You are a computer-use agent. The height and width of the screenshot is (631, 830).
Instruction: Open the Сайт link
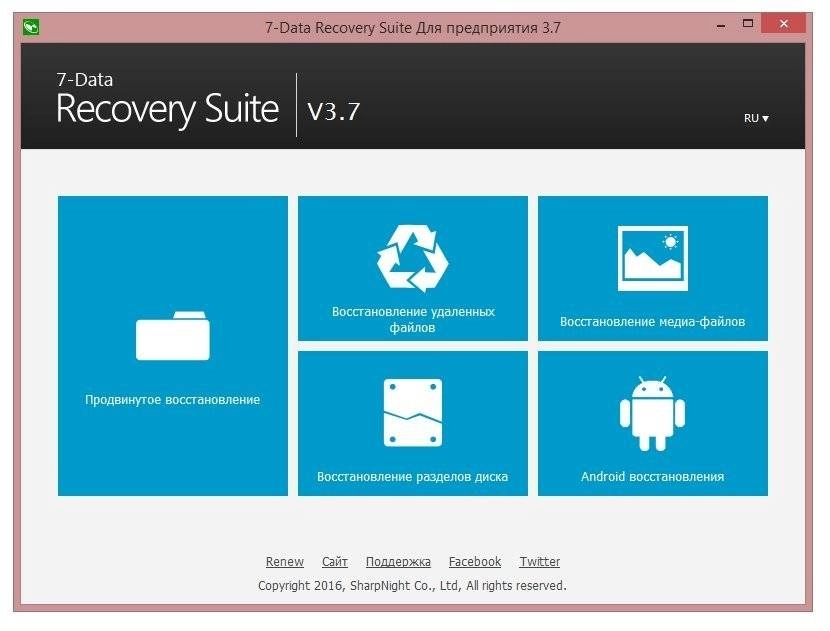pyautogui.click(x=335, y=562)
